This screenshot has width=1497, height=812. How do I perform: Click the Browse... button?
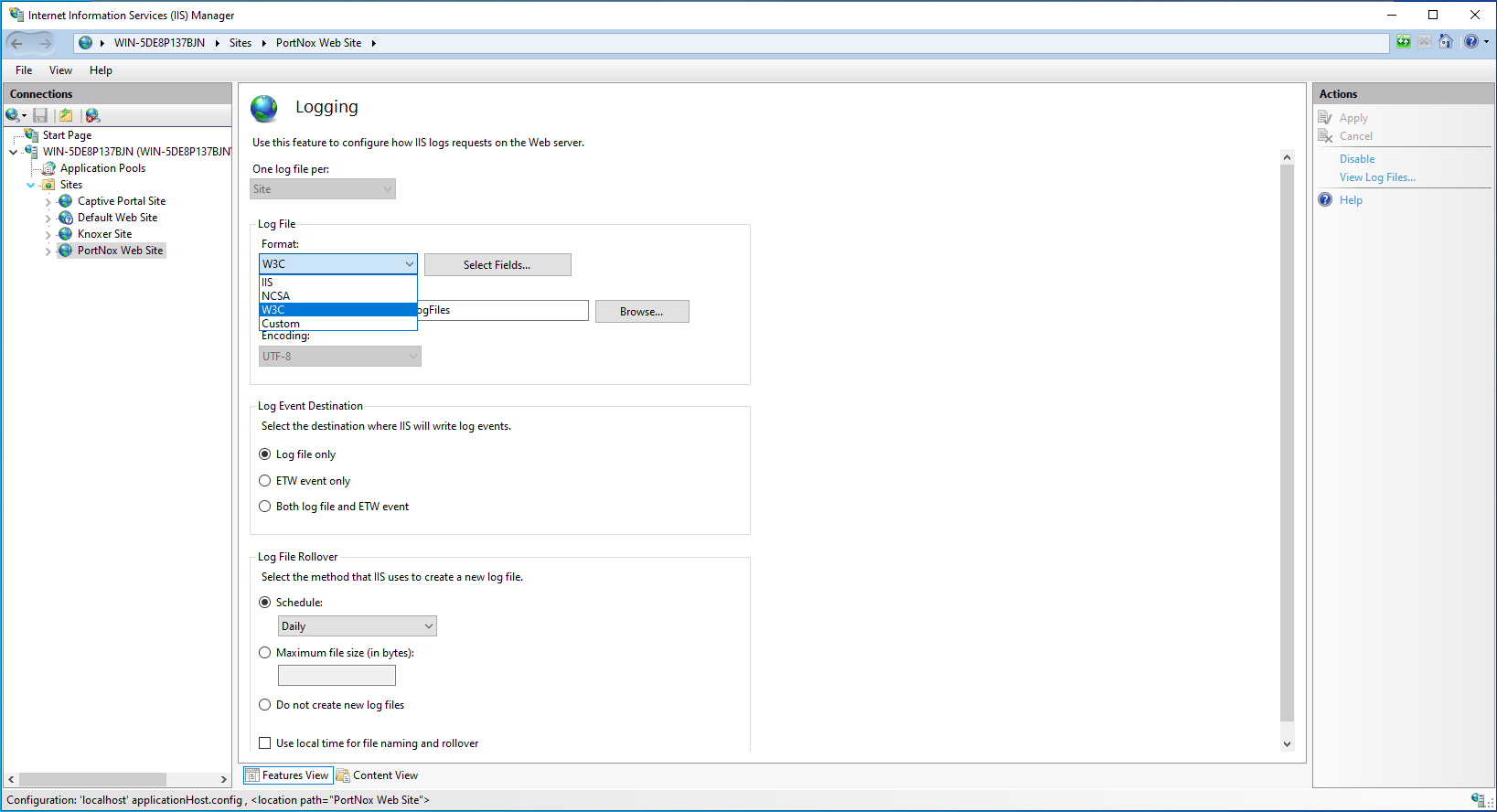coord(642,312)
